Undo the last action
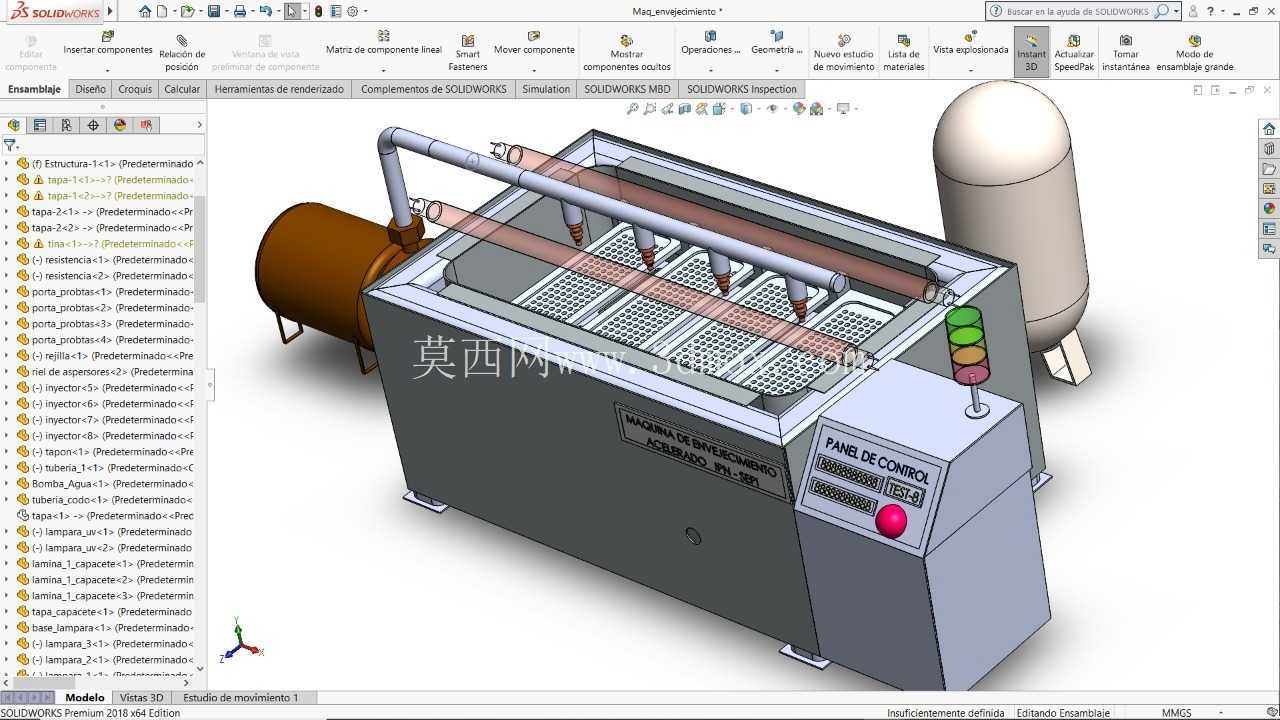 click(x=265, y=11)
